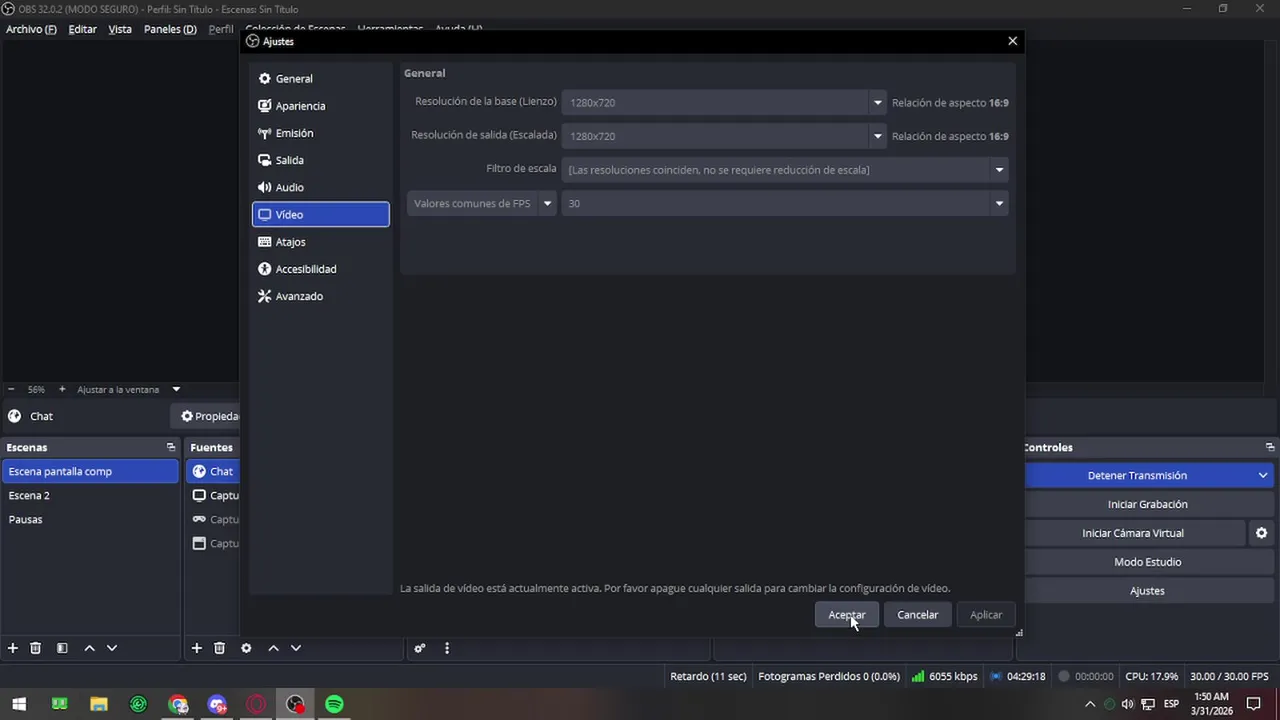Open the Archivo menu
The width and height of the screenshot is (1280, 720).
[x=31, y=29]
